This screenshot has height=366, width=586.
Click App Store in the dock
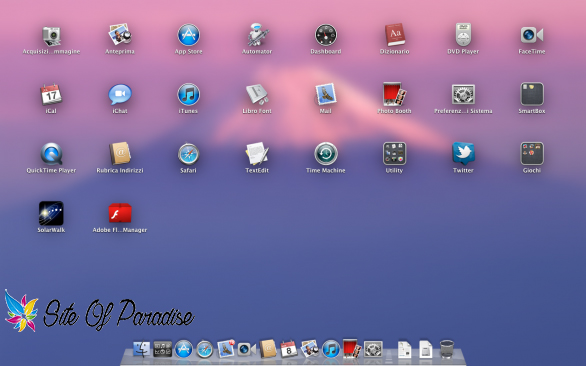pos(183,349)
